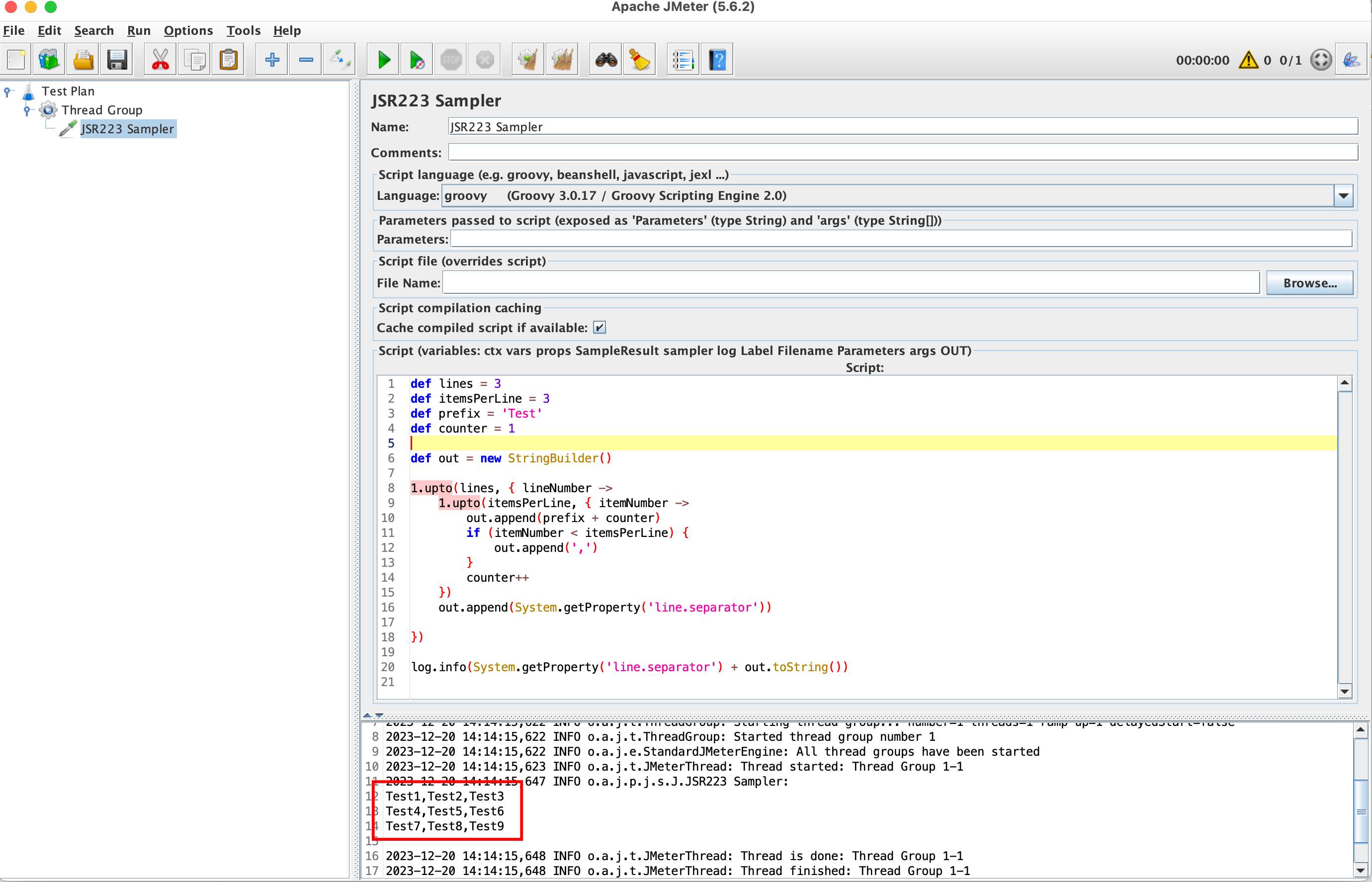Open the Function Helper dialog
1372x882 pixels.
(682, 59)
